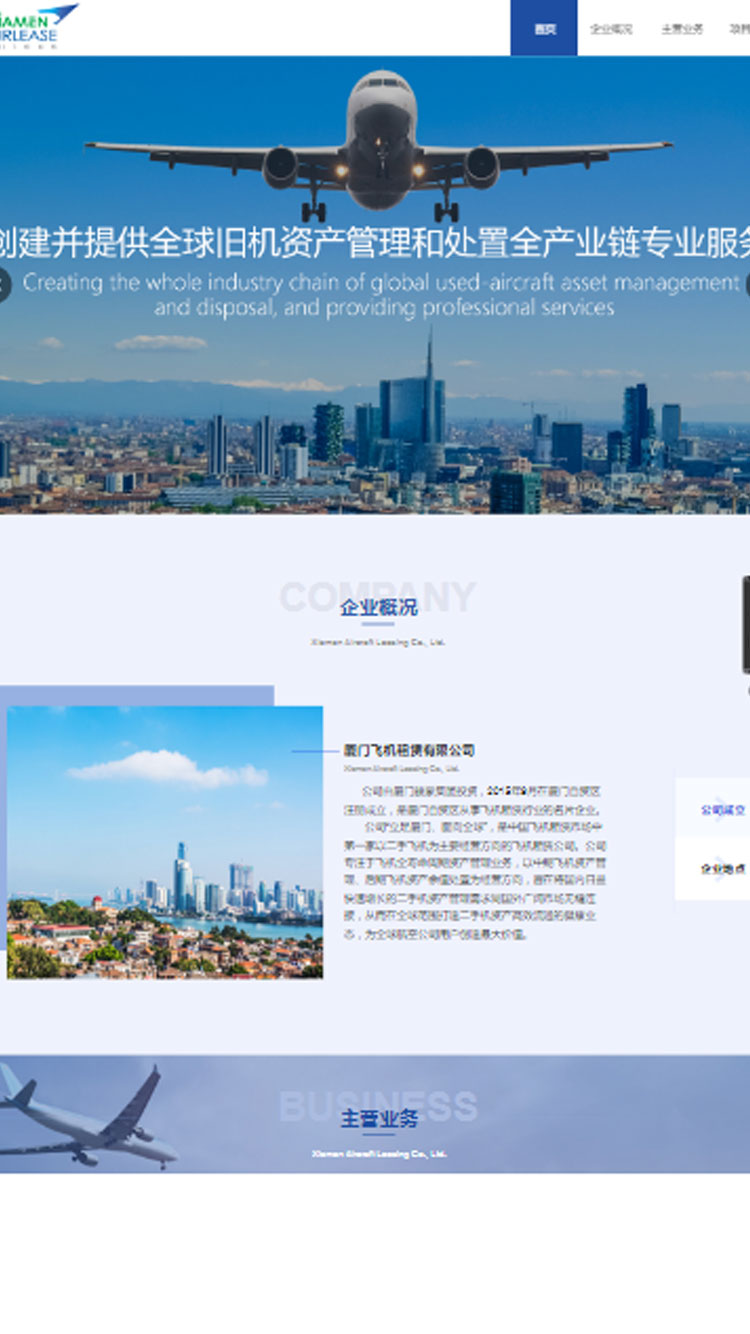Viewport: 750px width, 1334px height.
Task: Click the previous slide arrow on banner
Action: pos(4,285)
